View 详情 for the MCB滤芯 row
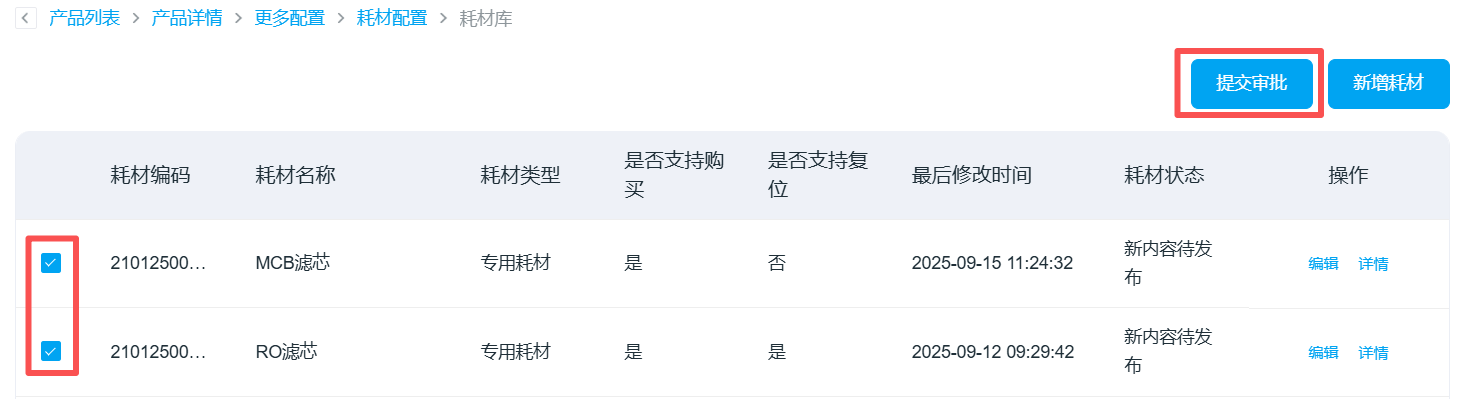 coord(1373,264)
